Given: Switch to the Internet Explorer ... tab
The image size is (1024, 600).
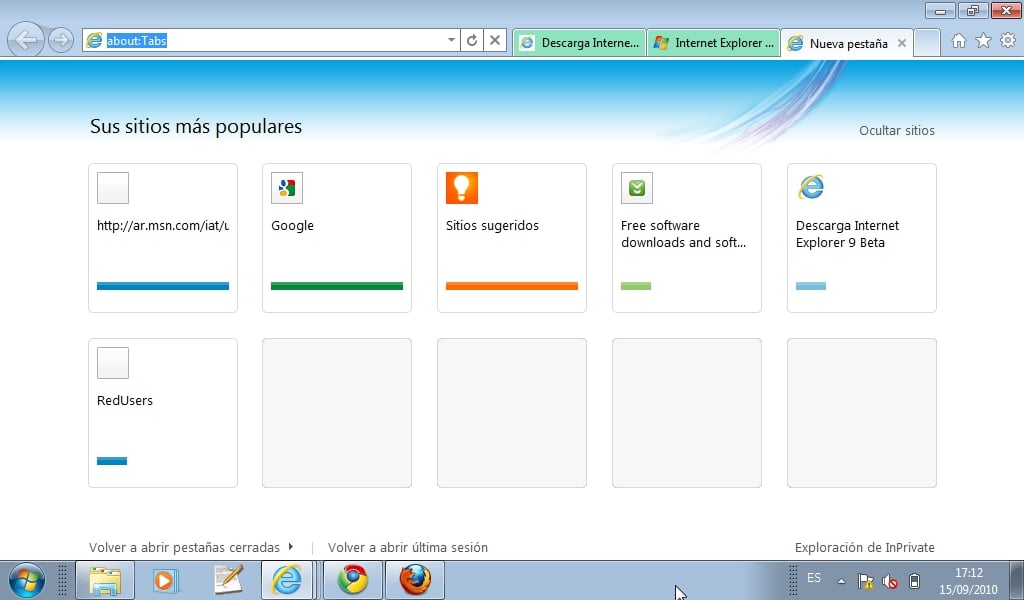Looking at the screenshot, I should [713, 43].
